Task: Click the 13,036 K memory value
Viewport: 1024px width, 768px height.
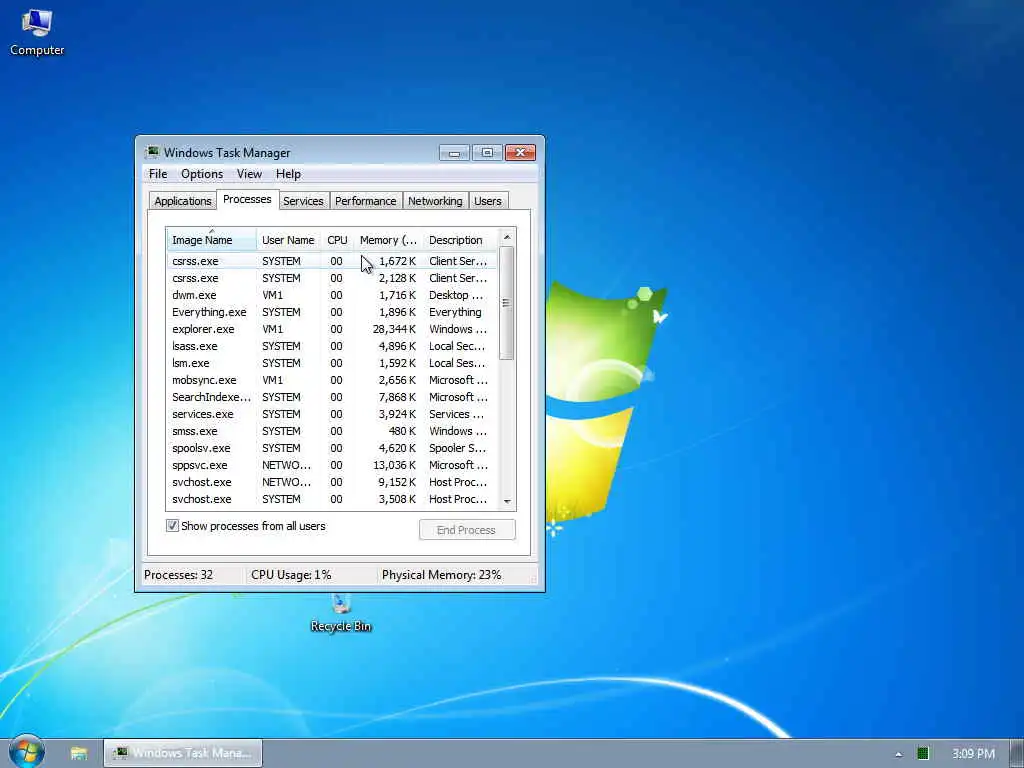Action: pyautogui.click(x=394, y=464)
